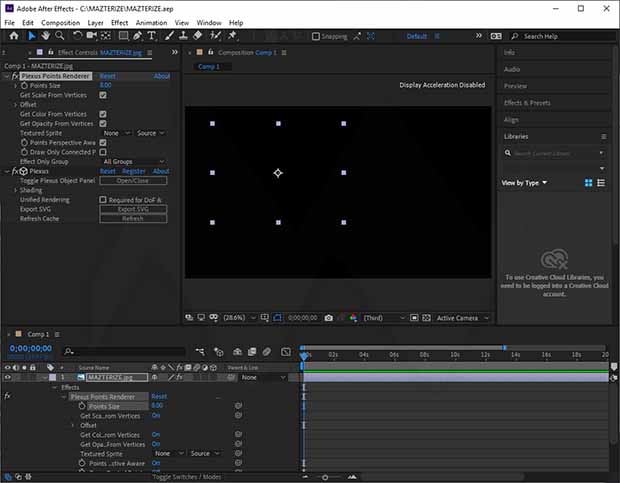Screen dimensions: 620x483
Task: Toggle the Snapping checkbox in toolbar
Action: point(316,36)
